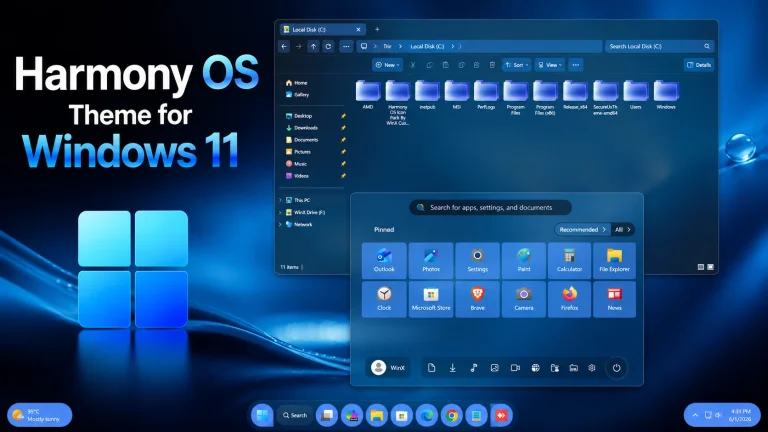Screen dimensions: 768x432
Task: Select the Windows folder
Action: 666,95
